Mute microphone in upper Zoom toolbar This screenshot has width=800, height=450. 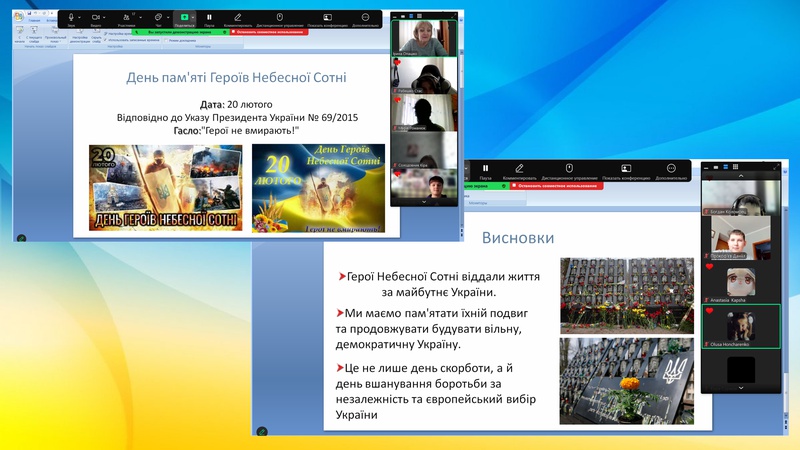tap(71, 19)
